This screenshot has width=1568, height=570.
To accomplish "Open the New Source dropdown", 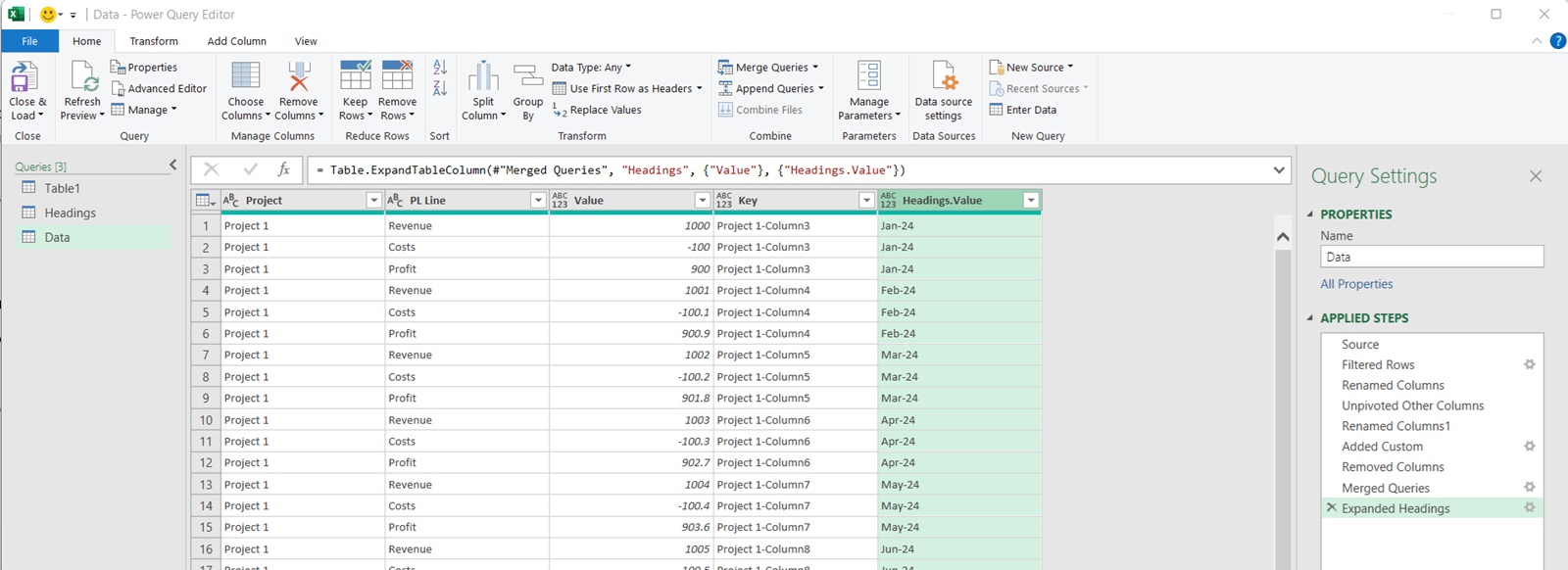I will 1031,68.
